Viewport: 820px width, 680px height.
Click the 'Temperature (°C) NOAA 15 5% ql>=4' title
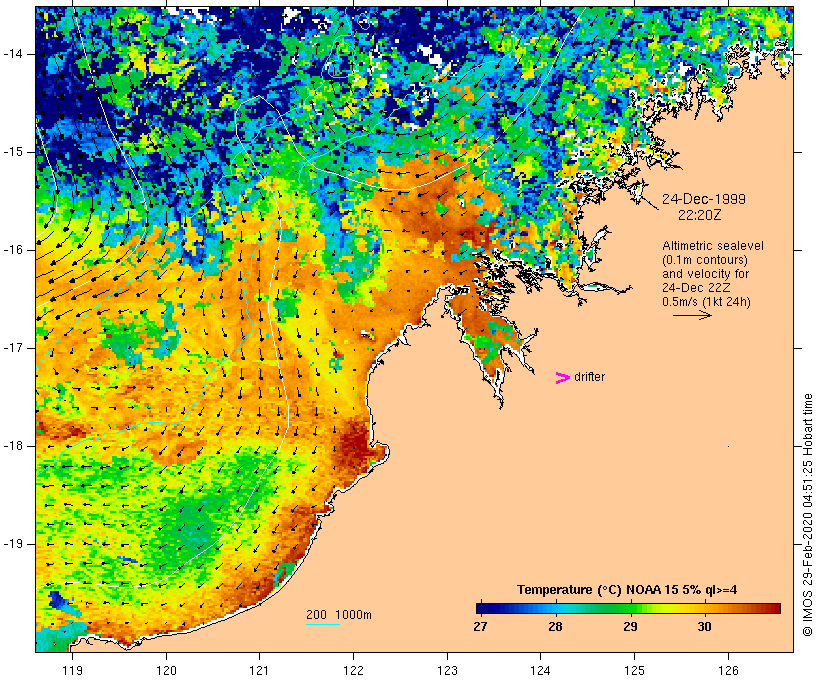click(x=627, y=590)
